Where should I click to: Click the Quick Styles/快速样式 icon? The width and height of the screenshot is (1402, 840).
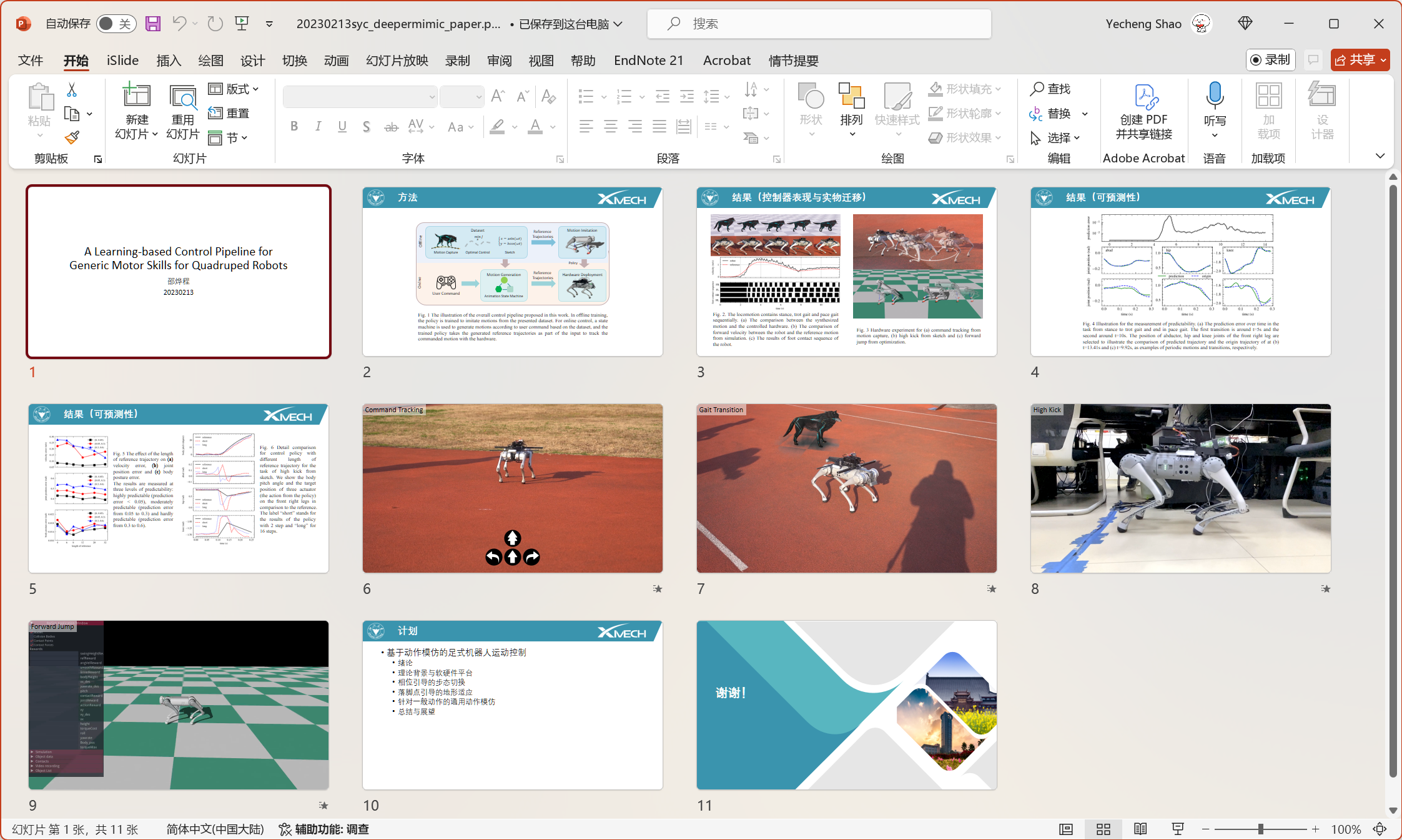[x=897, y=113]
